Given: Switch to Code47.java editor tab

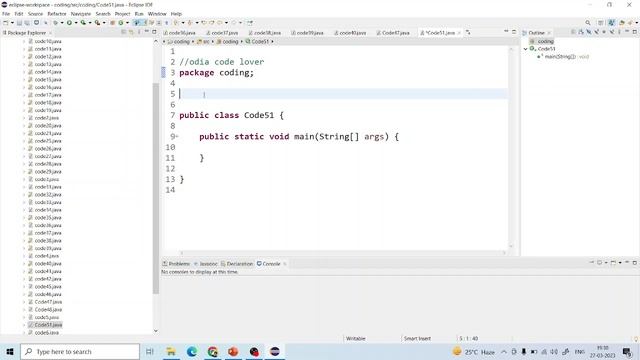Looking at the screenshot, I should coord(393,33).
